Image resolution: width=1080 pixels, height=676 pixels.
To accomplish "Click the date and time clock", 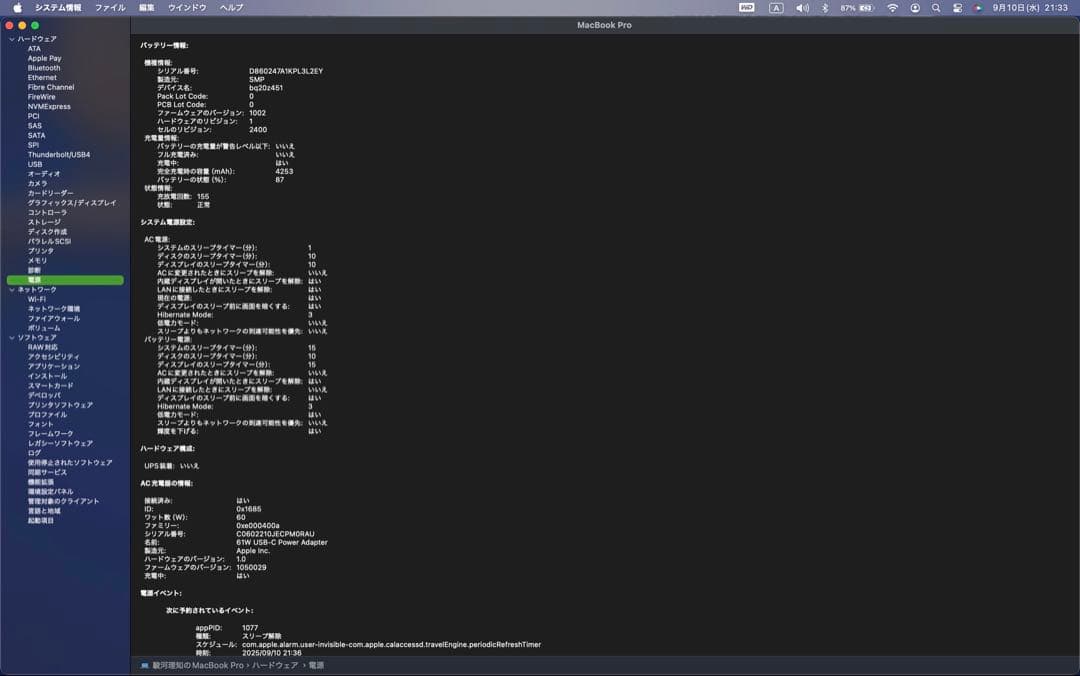I will pos(1030,7).
